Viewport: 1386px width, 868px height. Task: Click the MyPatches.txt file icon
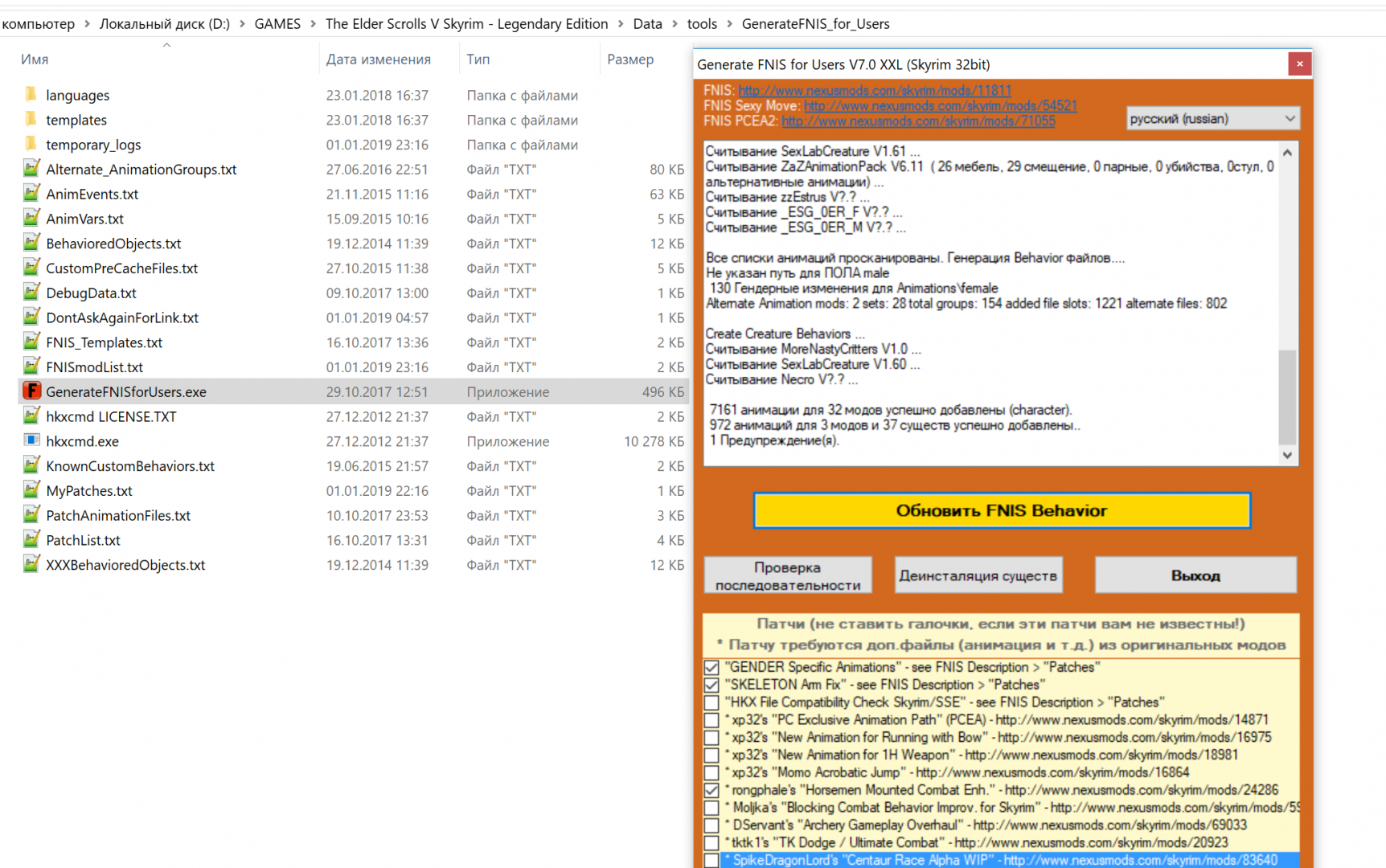[x=31, y=490]
